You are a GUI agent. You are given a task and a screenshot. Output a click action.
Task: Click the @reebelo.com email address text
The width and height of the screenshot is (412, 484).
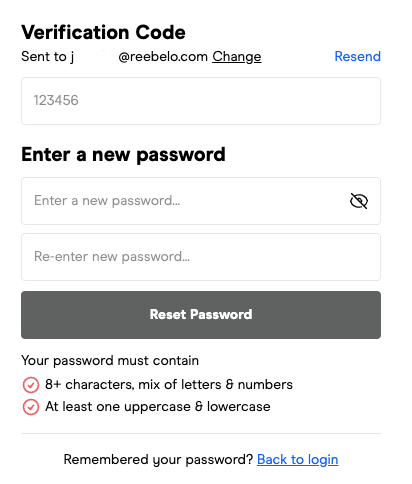pyautogui.click(x=163, y=56)
